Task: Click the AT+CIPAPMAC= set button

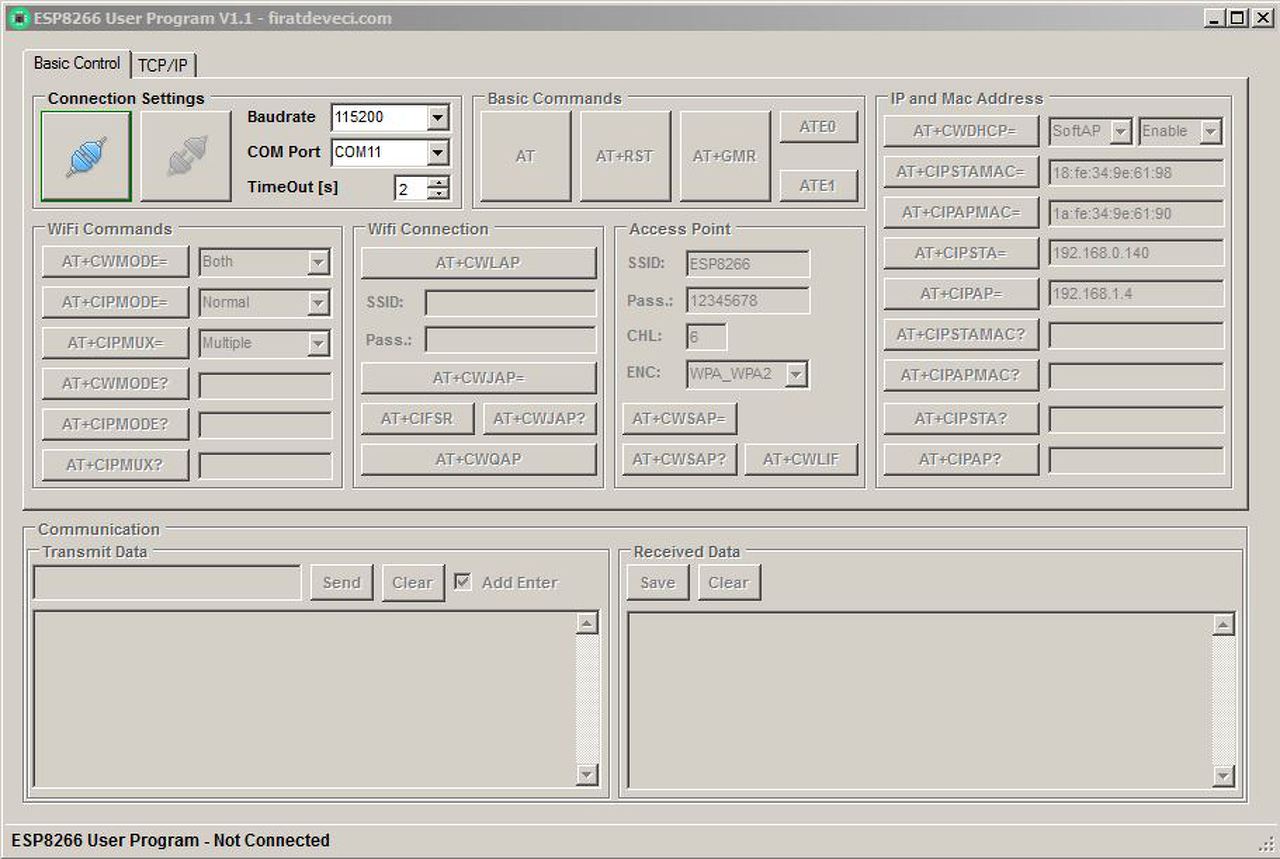Action: (961, 213)
